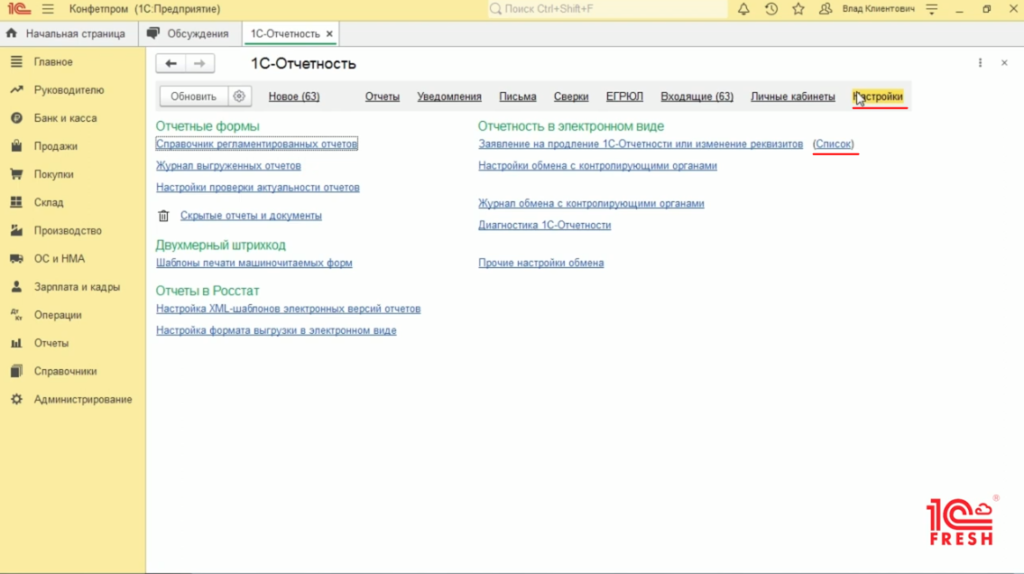Open the Новое (63) section
The height and width of the screenshot is (574, 1024).
coord(294,97)
